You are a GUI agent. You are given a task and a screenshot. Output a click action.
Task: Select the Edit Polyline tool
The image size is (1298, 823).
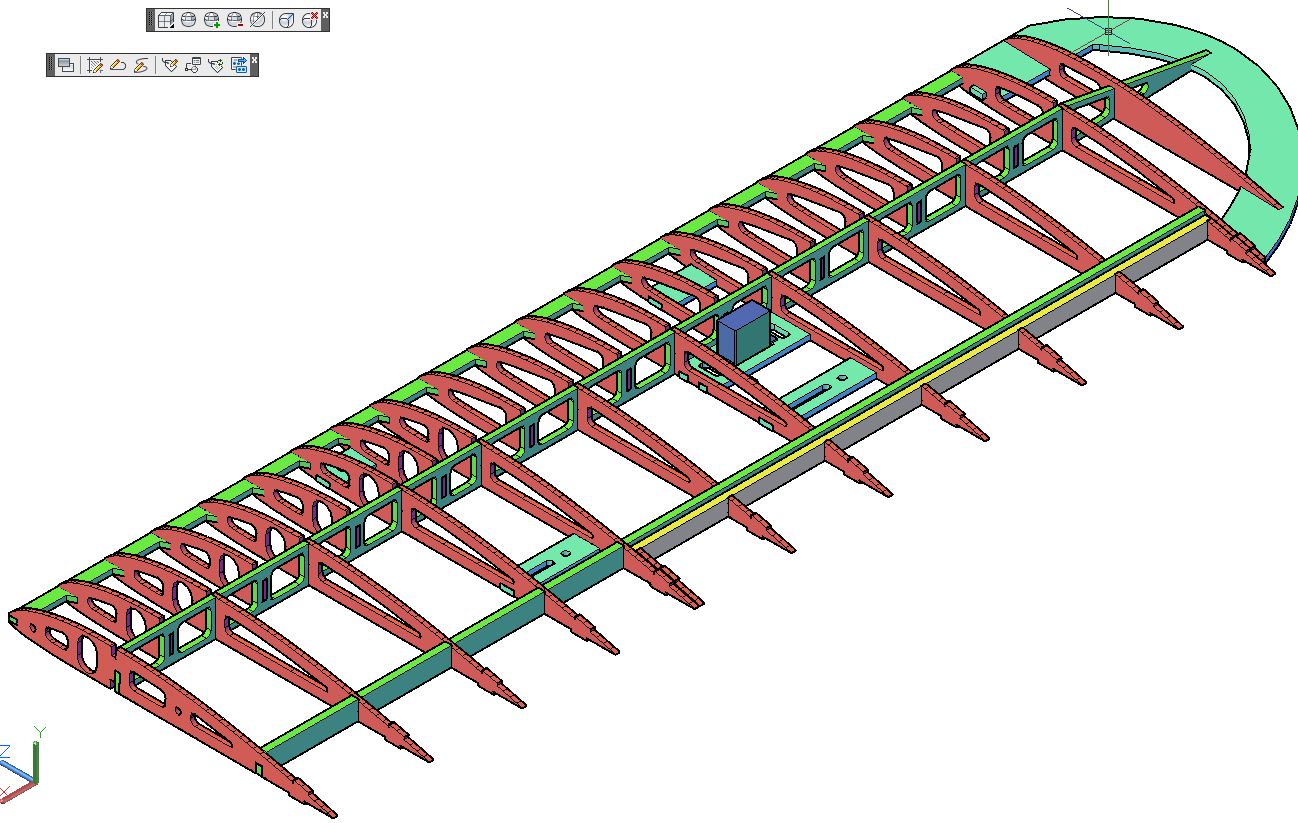[x=118, y=65]
